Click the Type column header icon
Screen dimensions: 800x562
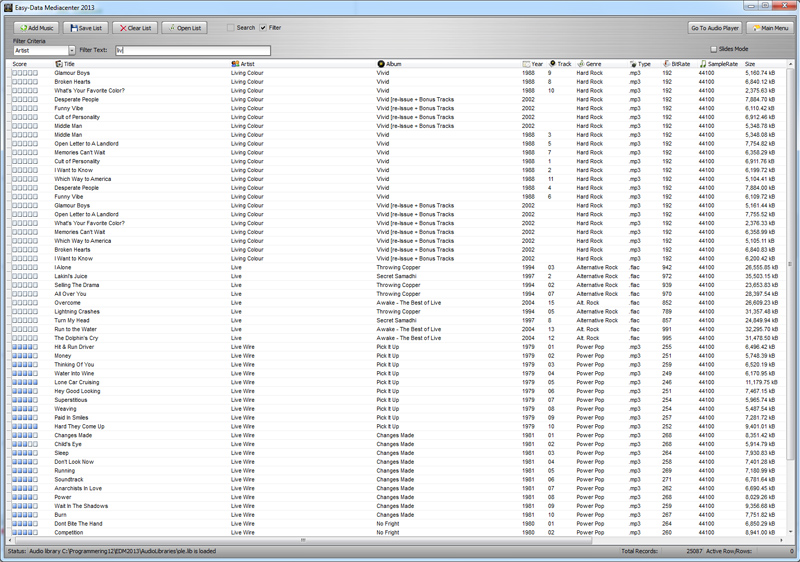tap(633, 64)
